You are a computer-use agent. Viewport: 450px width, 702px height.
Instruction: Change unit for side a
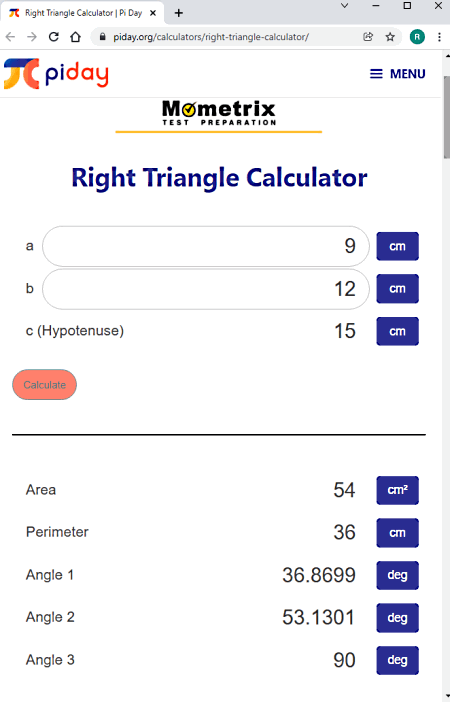[397, 246]
